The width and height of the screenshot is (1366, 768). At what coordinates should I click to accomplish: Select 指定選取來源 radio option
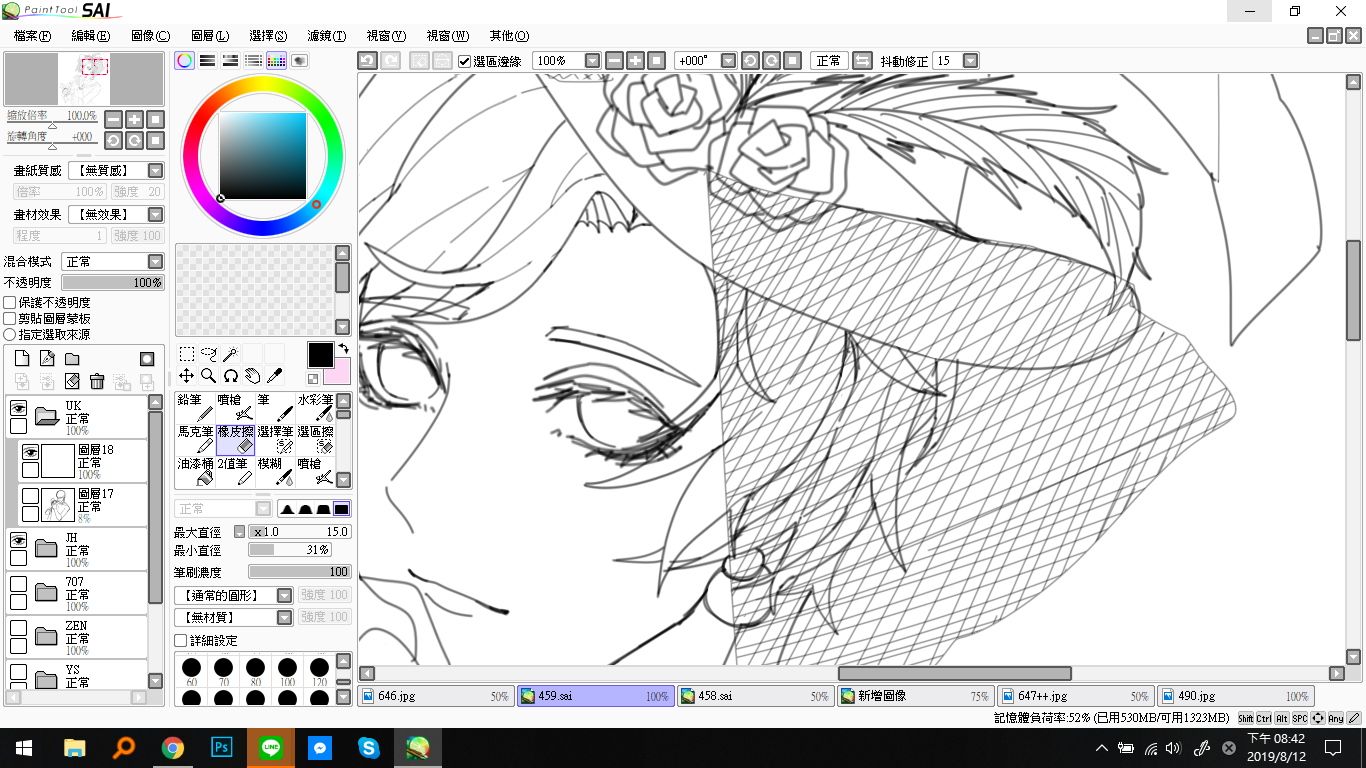pyautogui.click(x=10, y=334)
